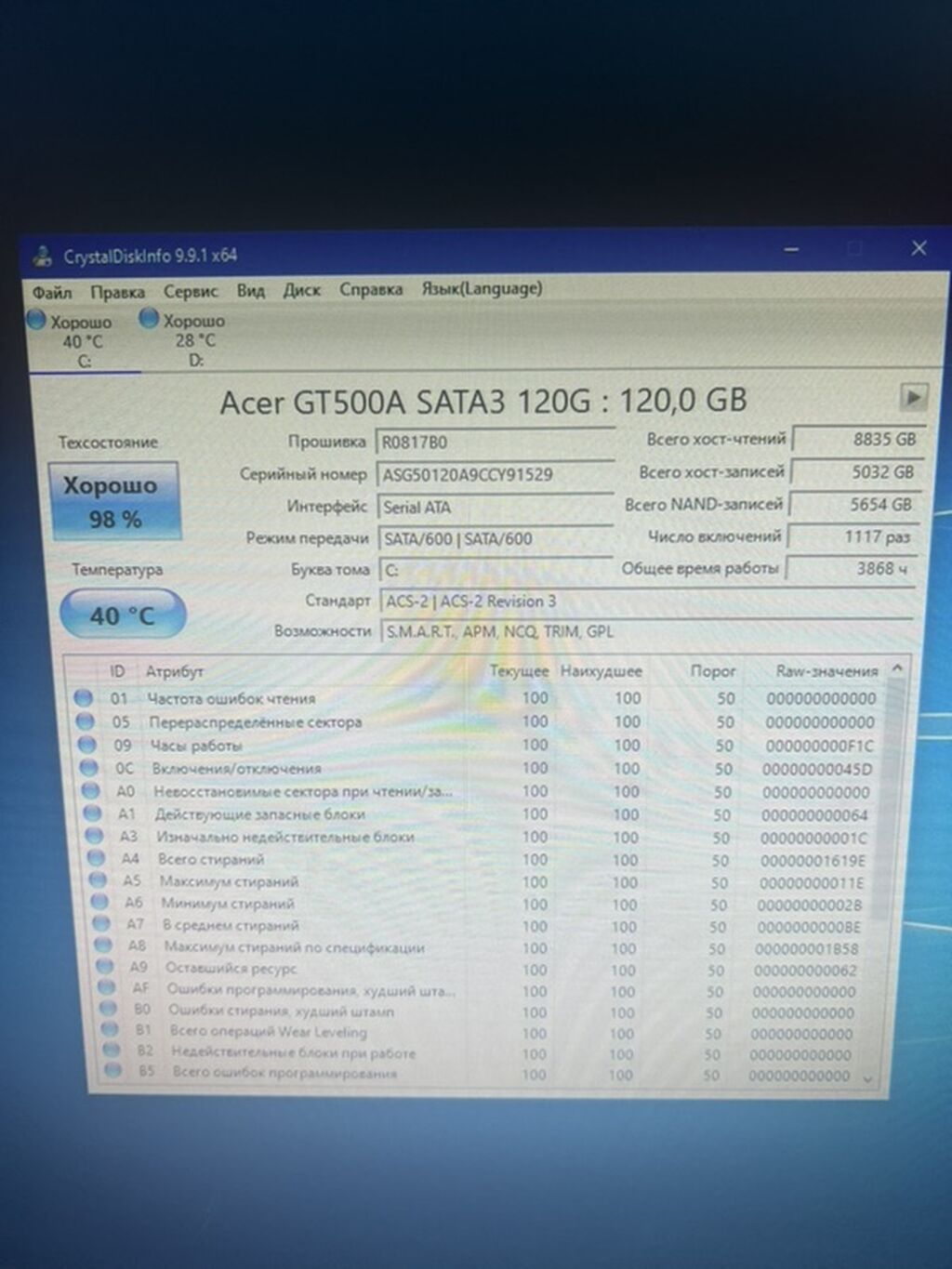Screen dimensions: 952x1269
Task: Click status circle for attribute A3
Action: coord(94,835)
